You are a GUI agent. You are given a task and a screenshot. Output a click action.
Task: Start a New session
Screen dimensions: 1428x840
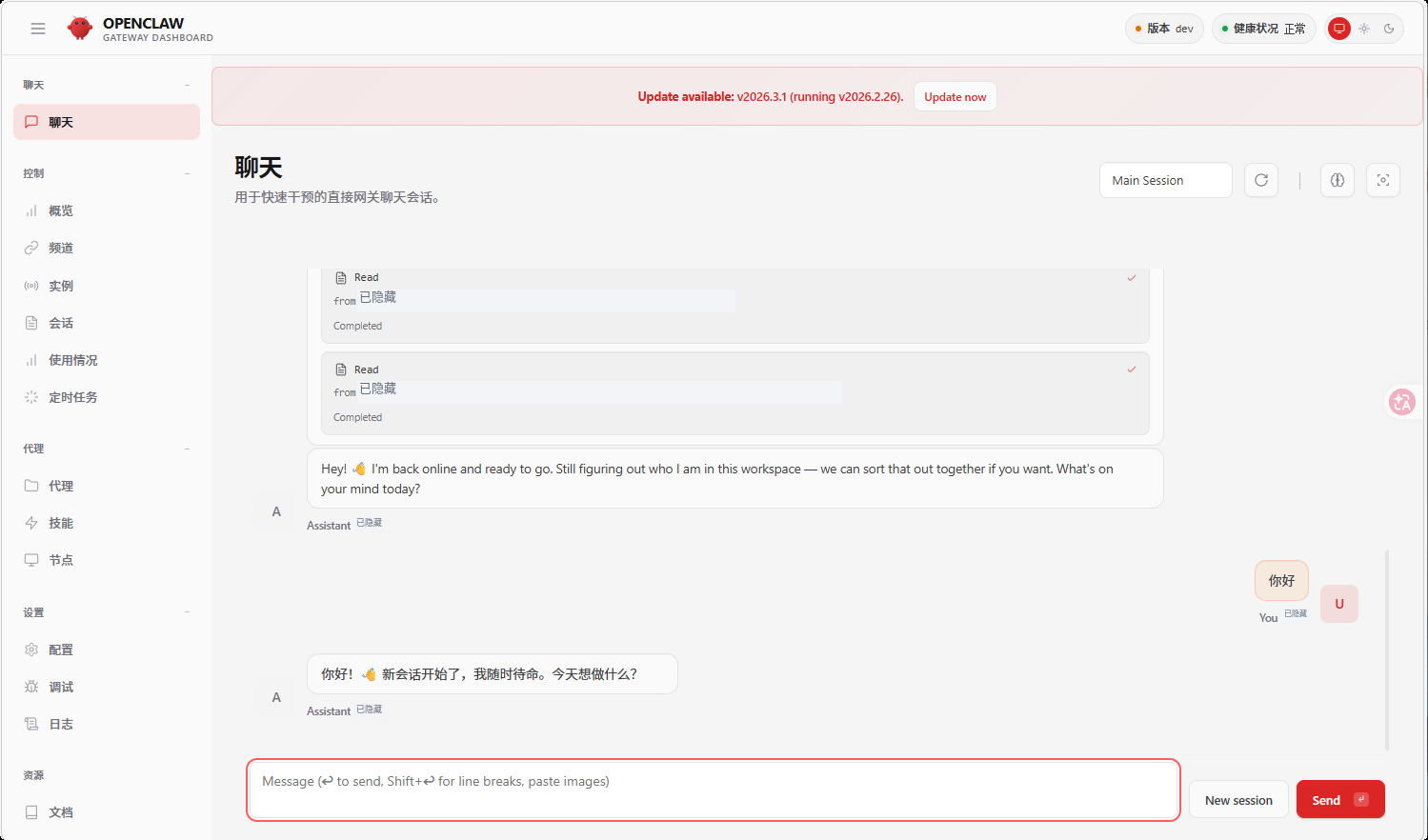pos(1238,800)
